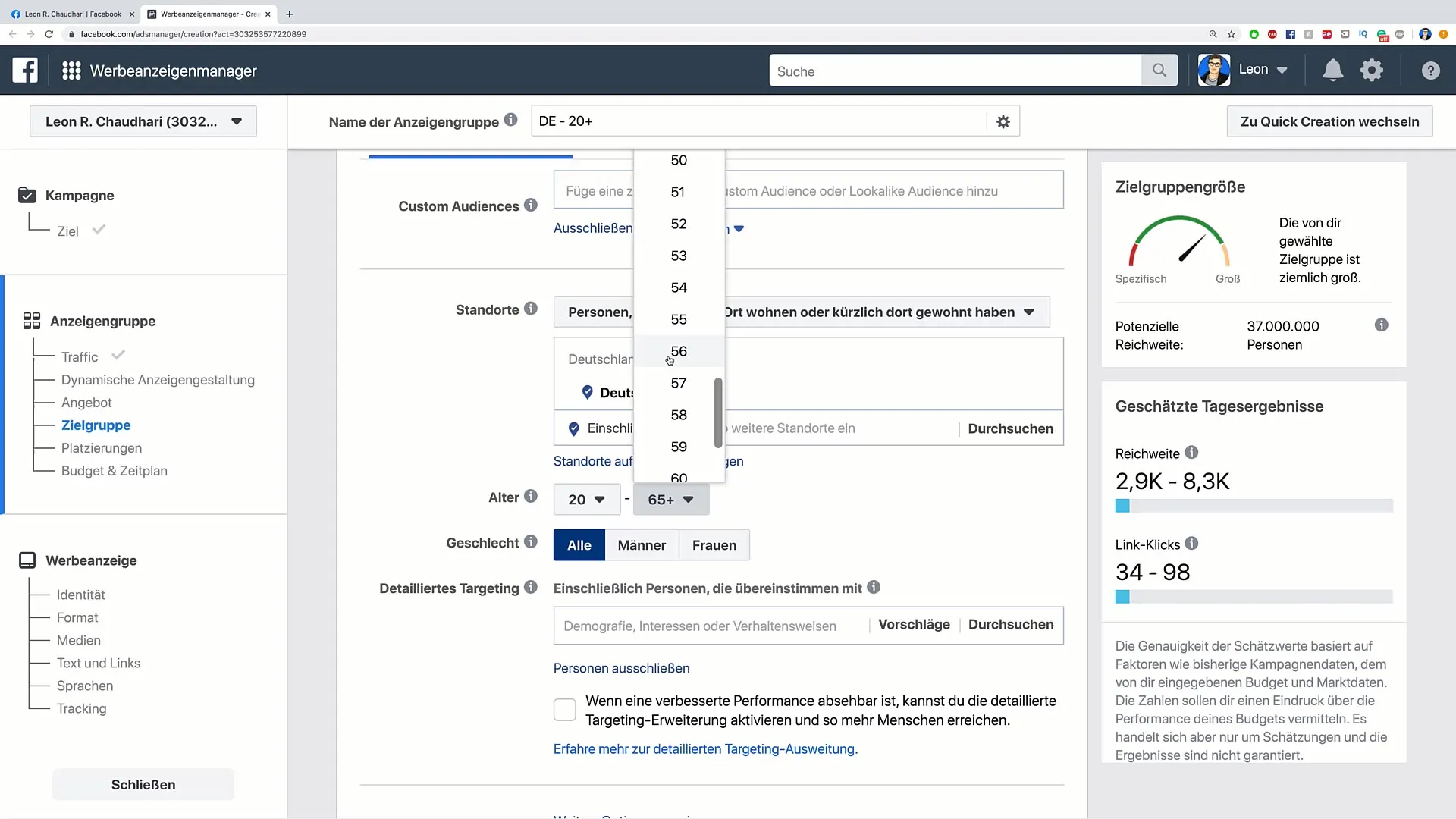1456x819 pixels.
Task: Open the ad account dropdown Leon R. Chaudhari
Action: pyautogui.click(x=143, y=121)
